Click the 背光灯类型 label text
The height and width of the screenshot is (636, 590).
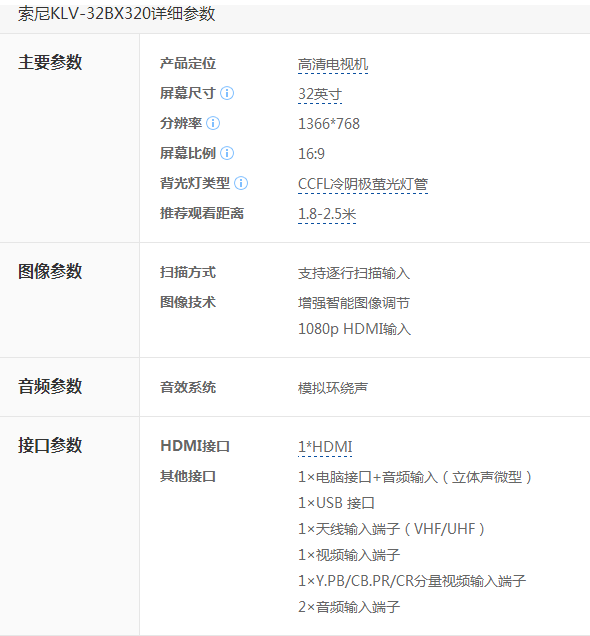(x=195, y=183)
